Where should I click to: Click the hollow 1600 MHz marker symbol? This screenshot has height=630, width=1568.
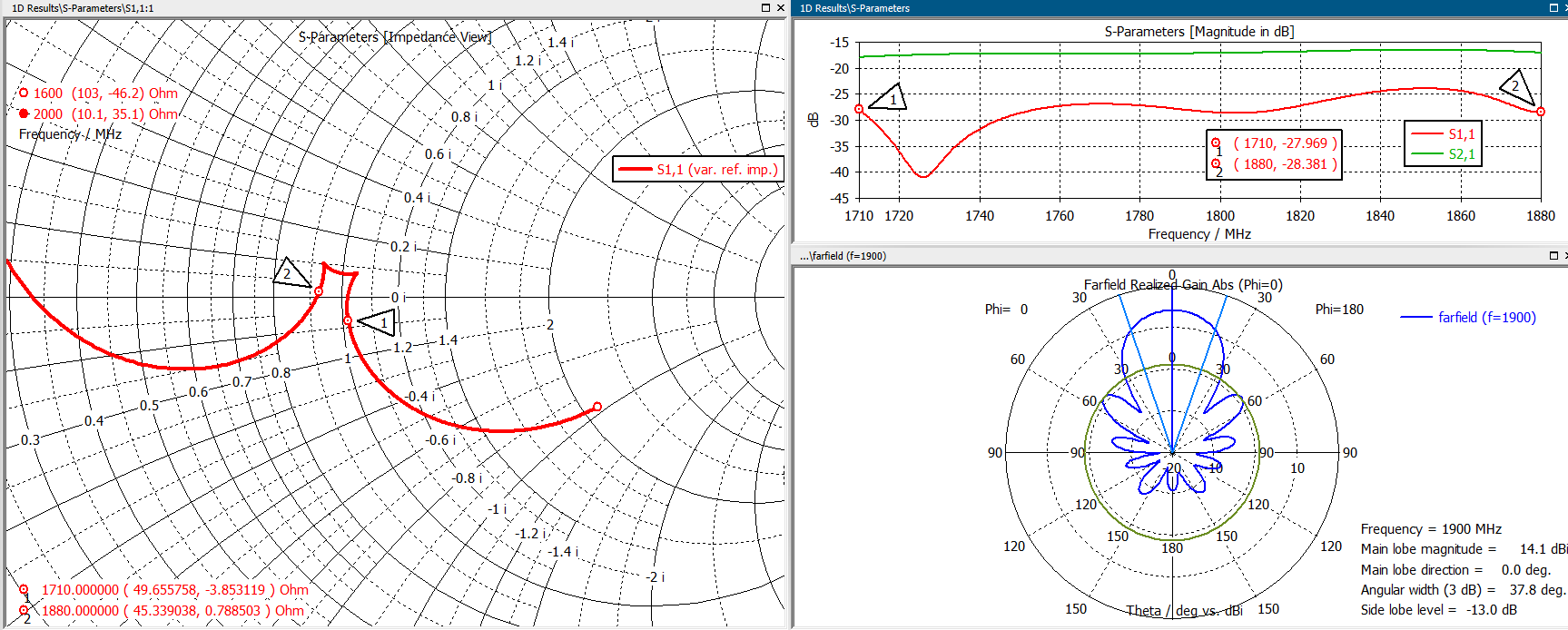(24, 93)
